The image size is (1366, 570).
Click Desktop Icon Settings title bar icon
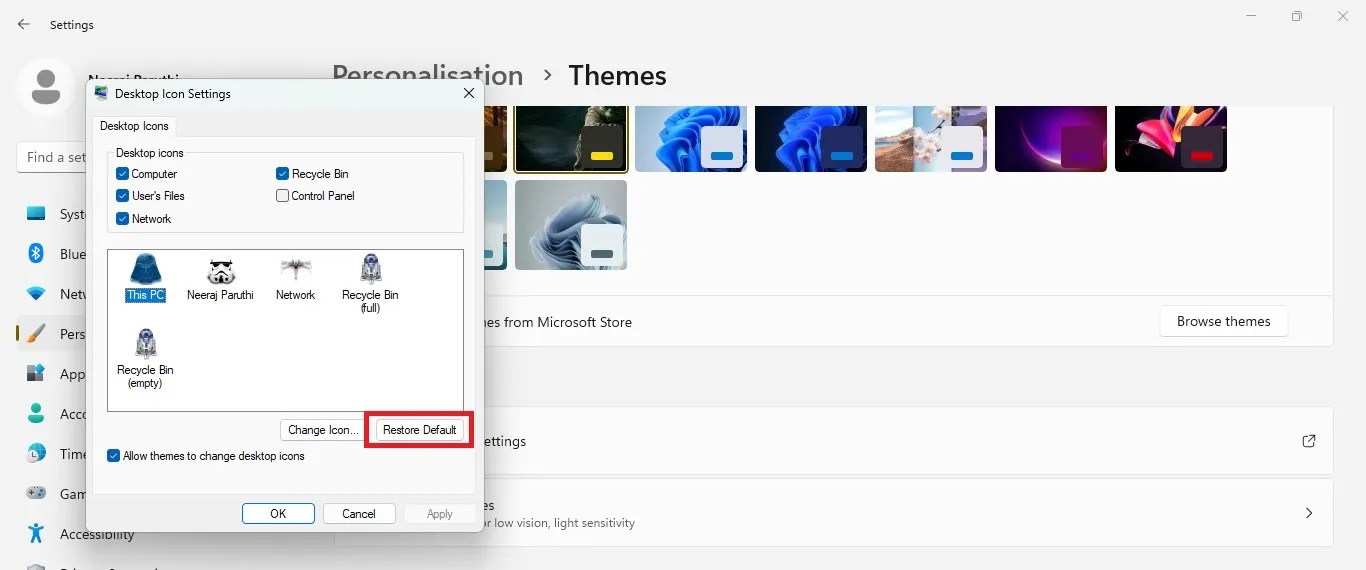[x=102, y=93]
